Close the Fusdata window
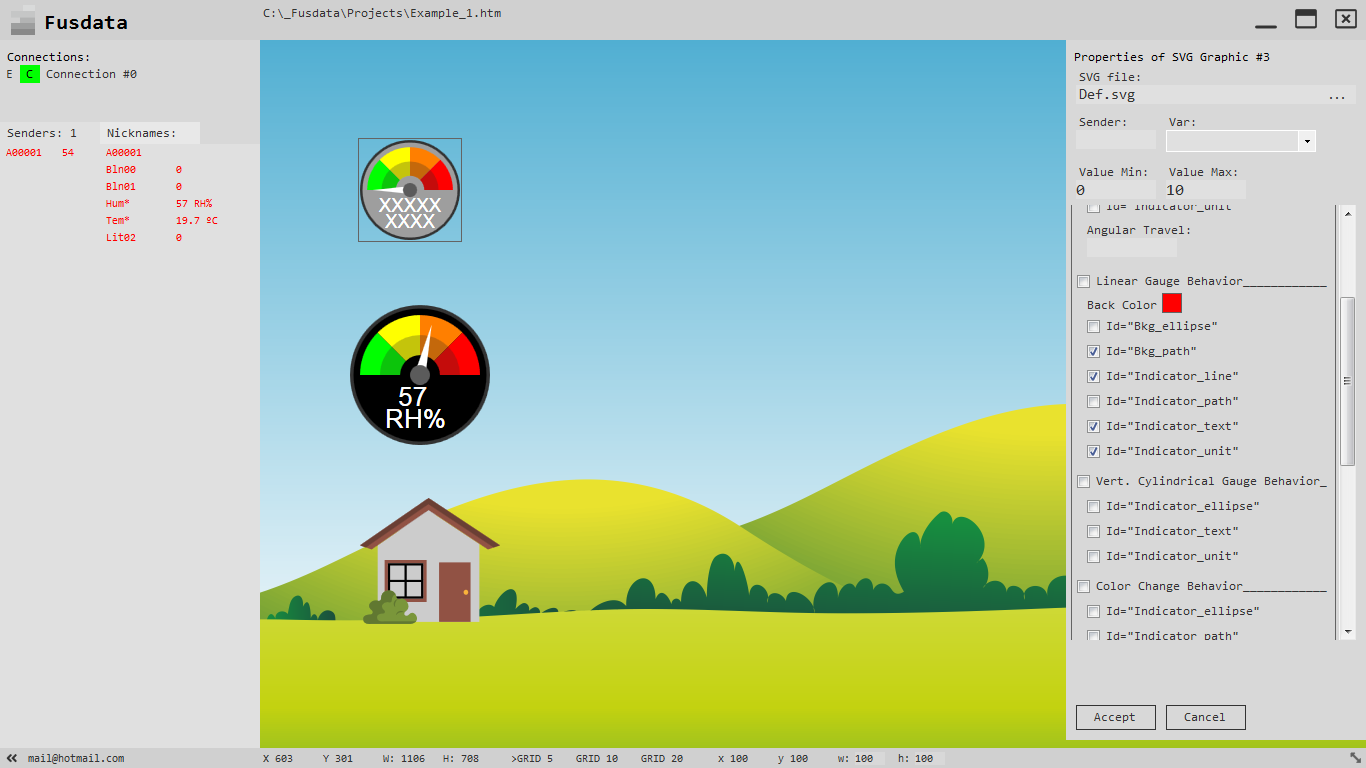This screenshot has width=1366, height=768. 1346,19
